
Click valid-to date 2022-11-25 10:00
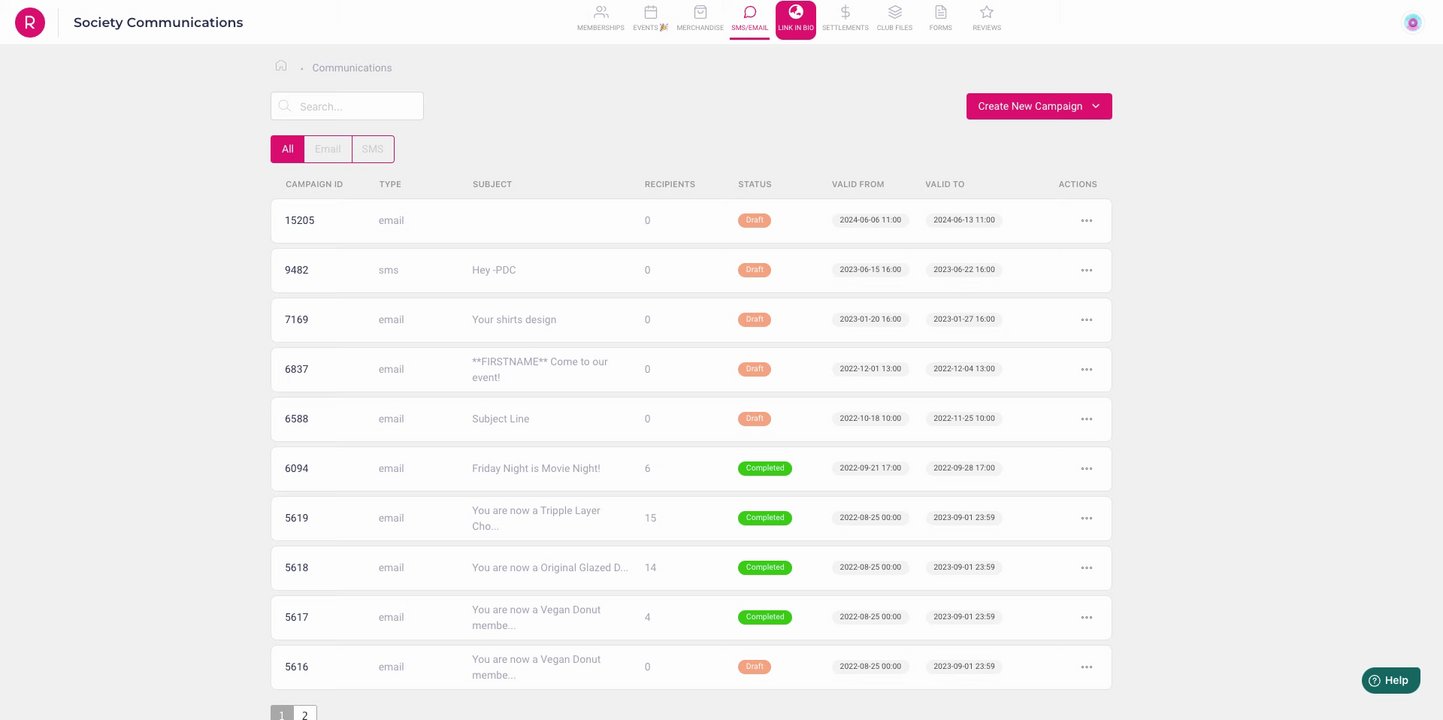pos(964,419)
